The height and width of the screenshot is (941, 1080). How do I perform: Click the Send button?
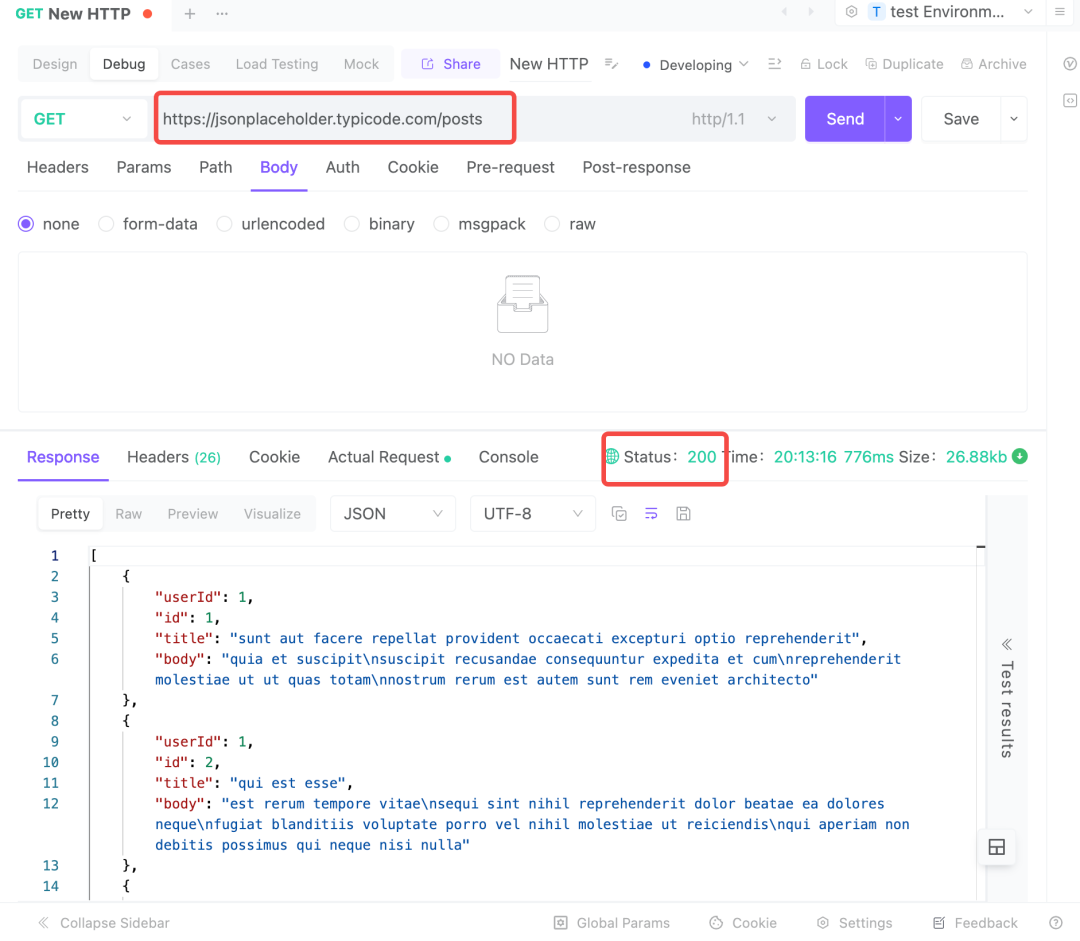click(844, 119)
